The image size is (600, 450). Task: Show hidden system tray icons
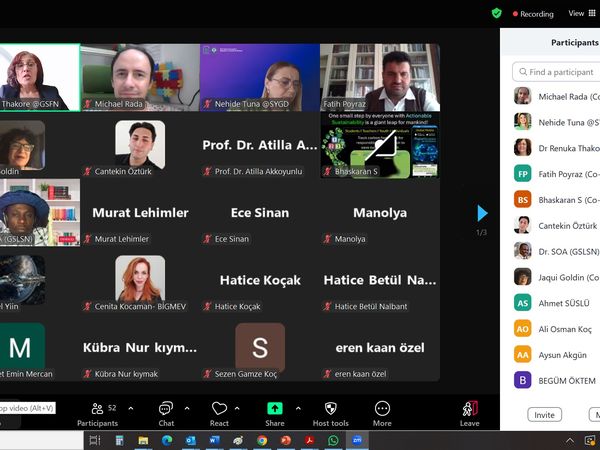pos(569,441)
